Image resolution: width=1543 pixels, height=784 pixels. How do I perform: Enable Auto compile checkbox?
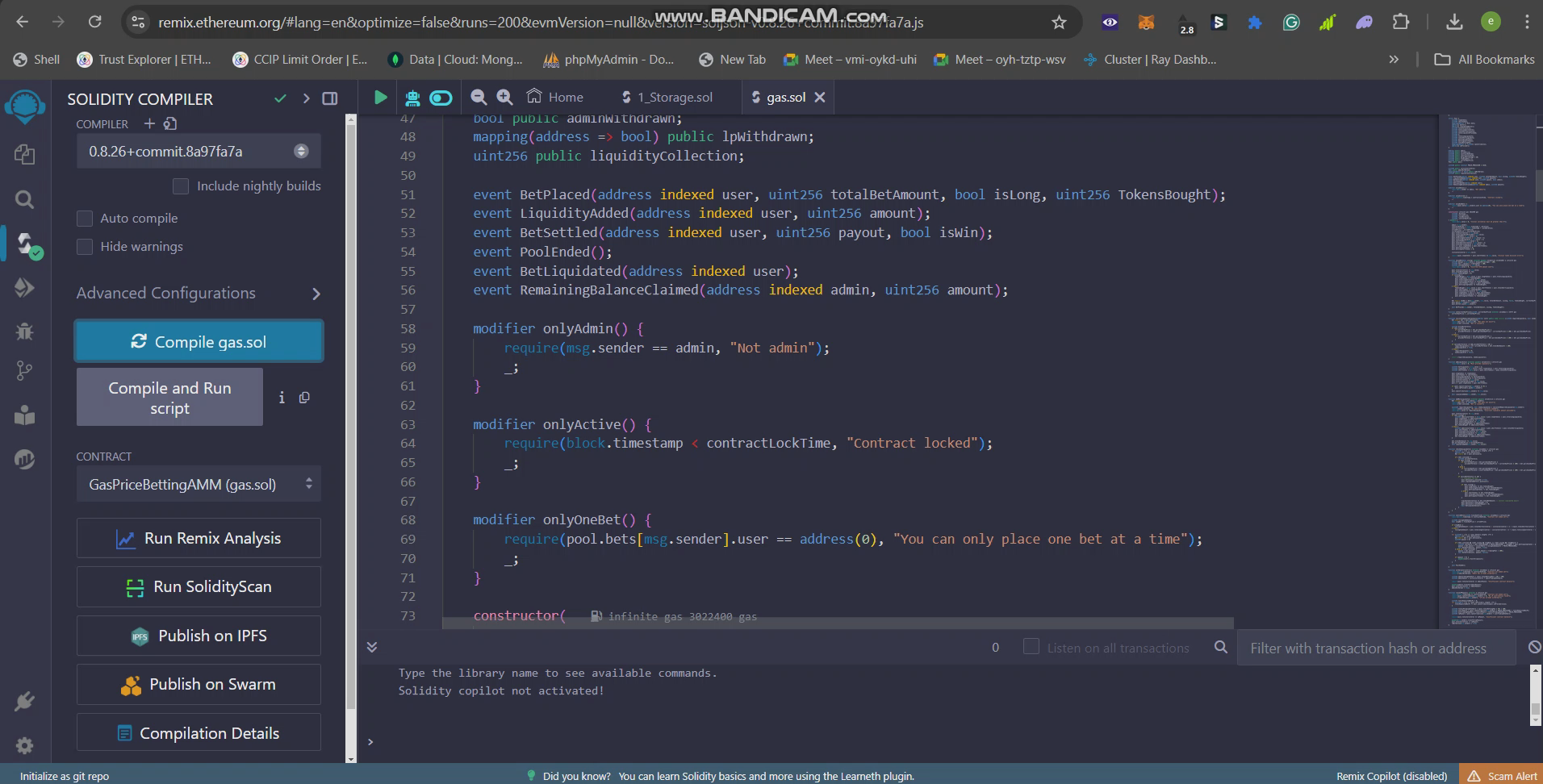pyautogui.click(x=84, y=219)
